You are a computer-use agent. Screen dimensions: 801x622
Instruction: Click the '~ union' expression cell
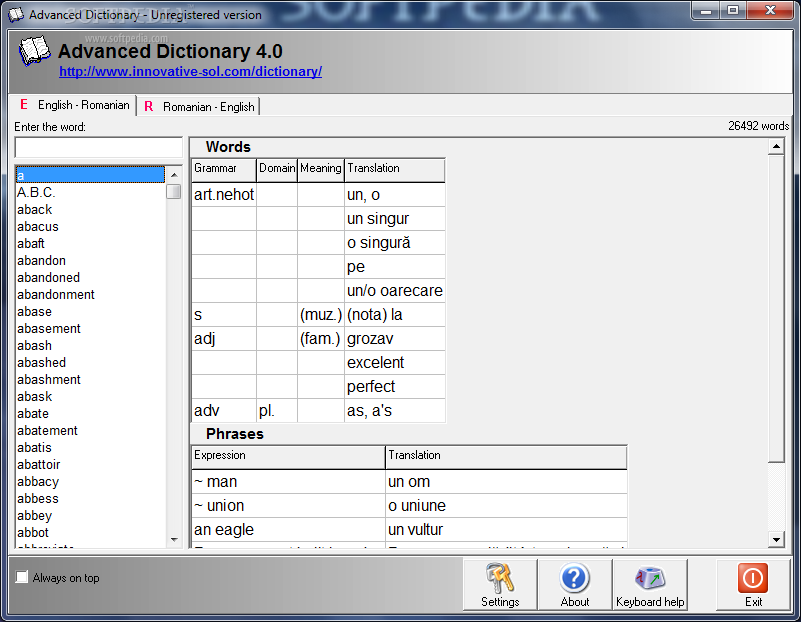pos(288,506)
